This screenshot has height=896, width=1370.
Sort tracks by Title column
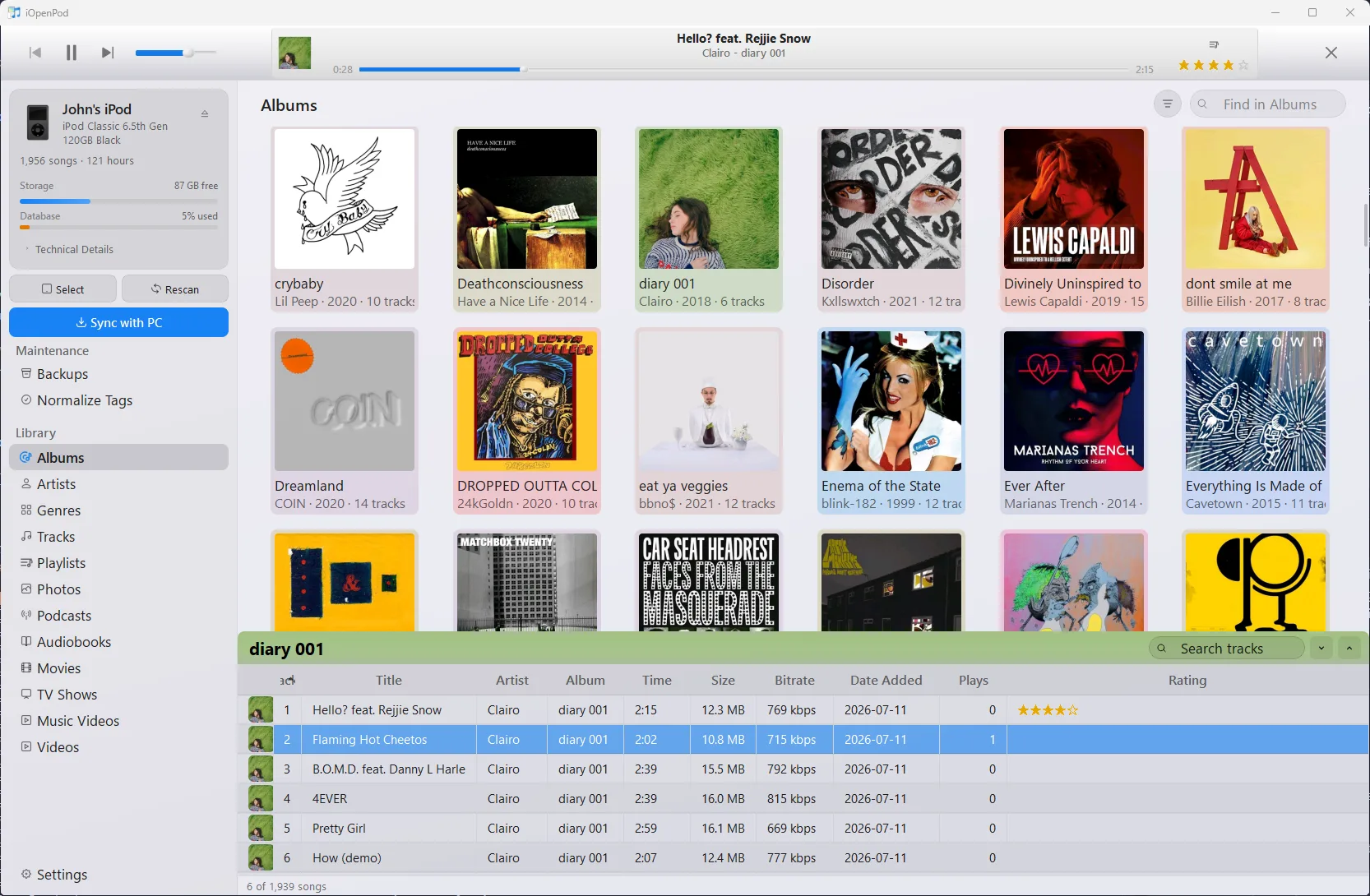[389, 681]
